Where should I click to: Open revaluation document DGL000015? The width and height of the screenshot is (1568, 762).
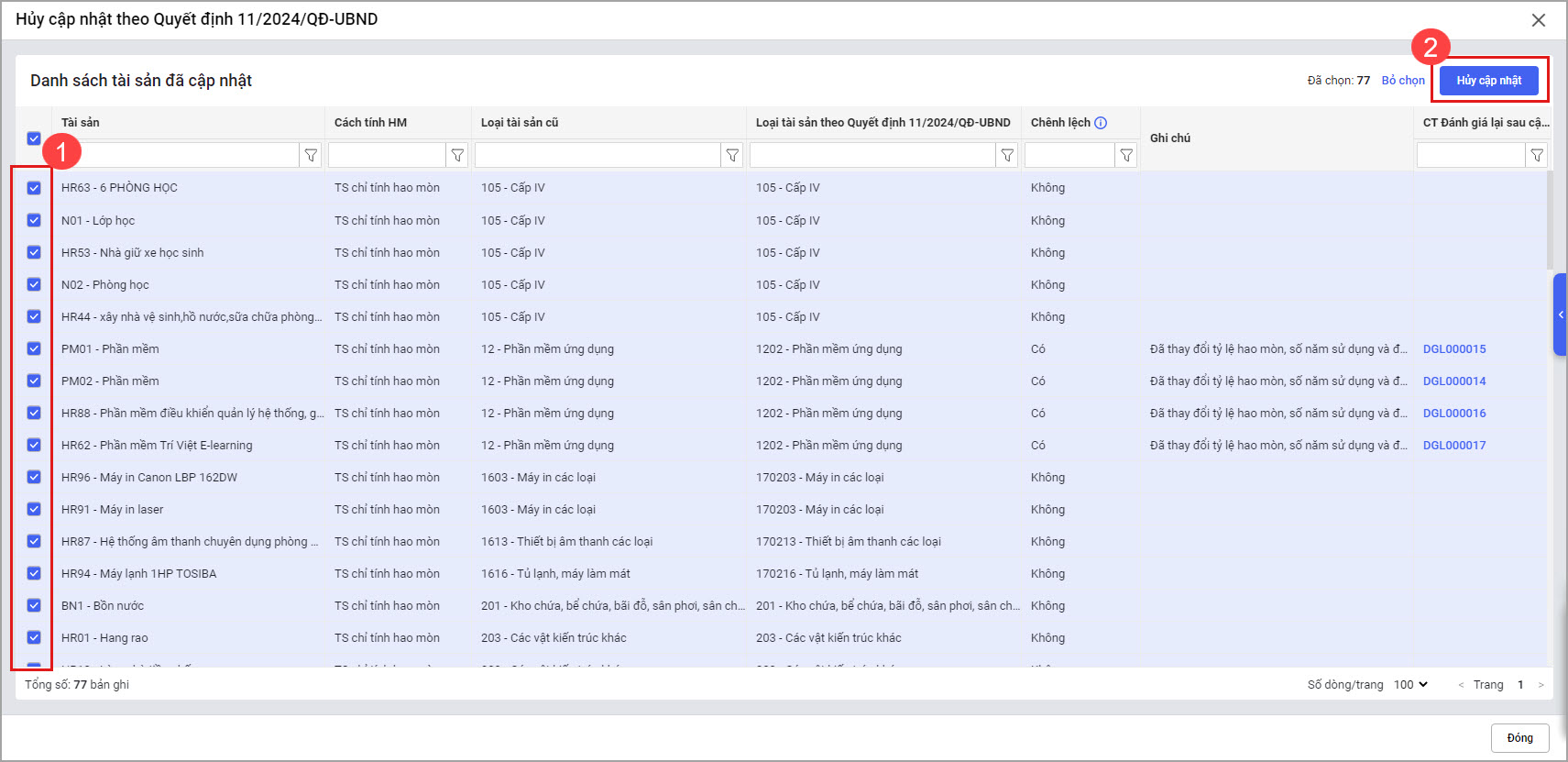point(1454,349)
